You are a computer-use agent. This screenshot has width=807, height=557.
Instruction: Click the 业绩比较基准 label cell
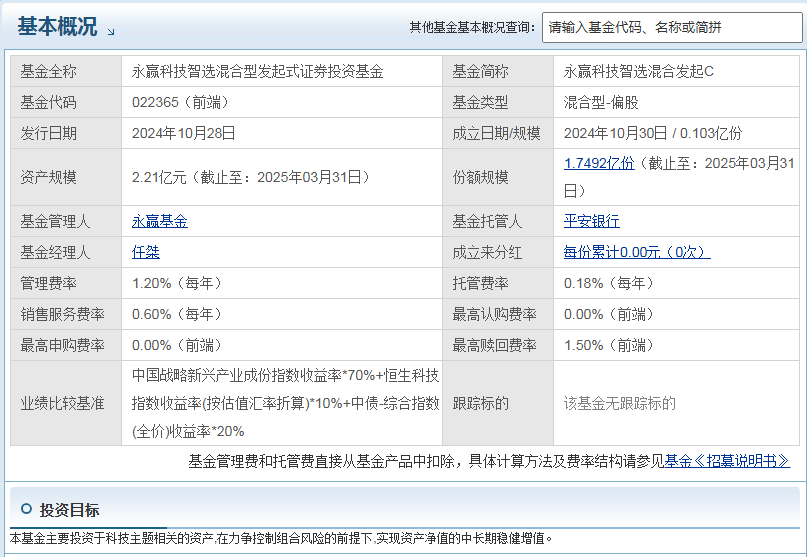[x=66, y=403]
